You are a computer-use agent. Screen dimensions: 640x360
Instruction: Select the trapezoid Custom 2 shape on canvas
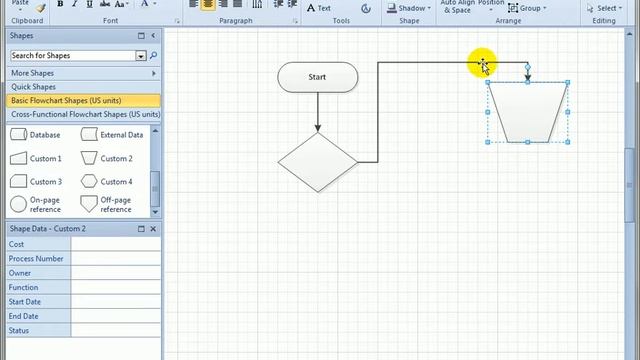click(x=528, y=112)
